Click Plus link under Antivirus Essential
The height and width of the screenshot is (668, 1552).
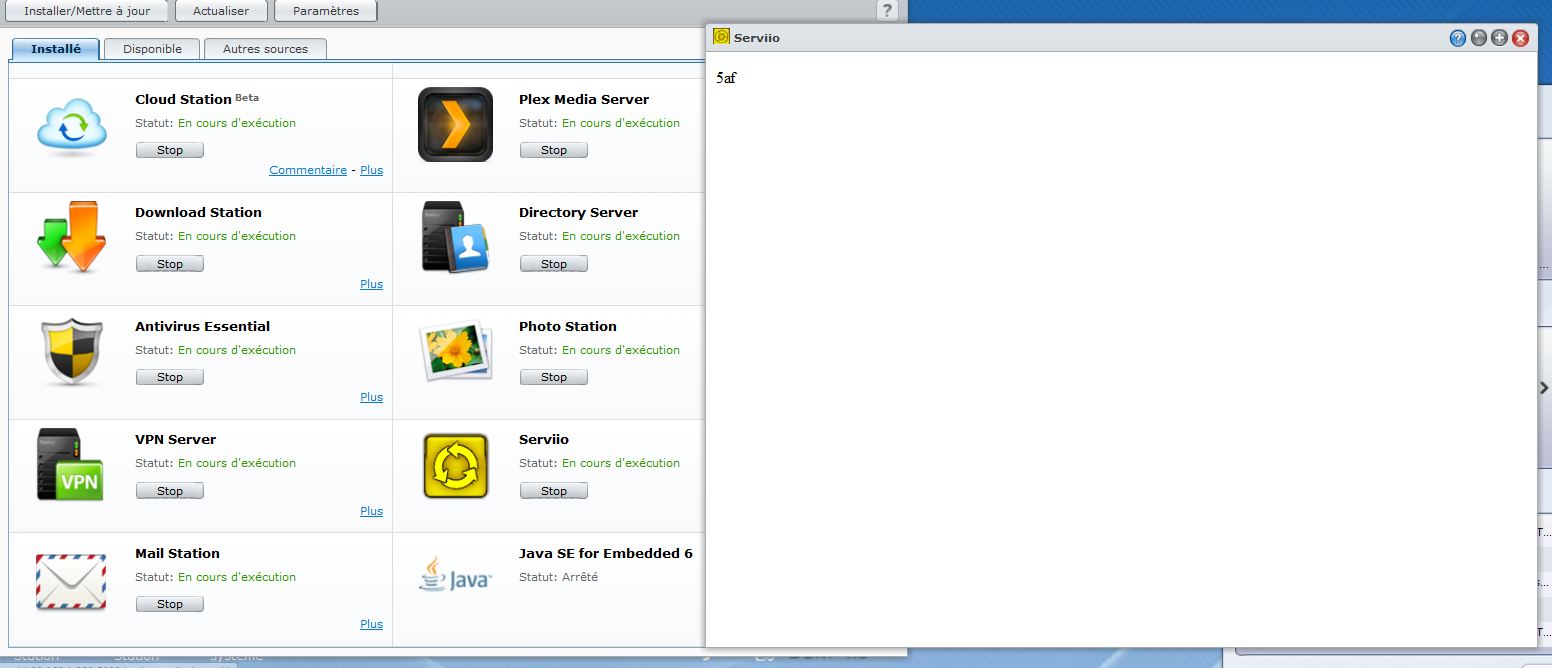pos(371,397)
